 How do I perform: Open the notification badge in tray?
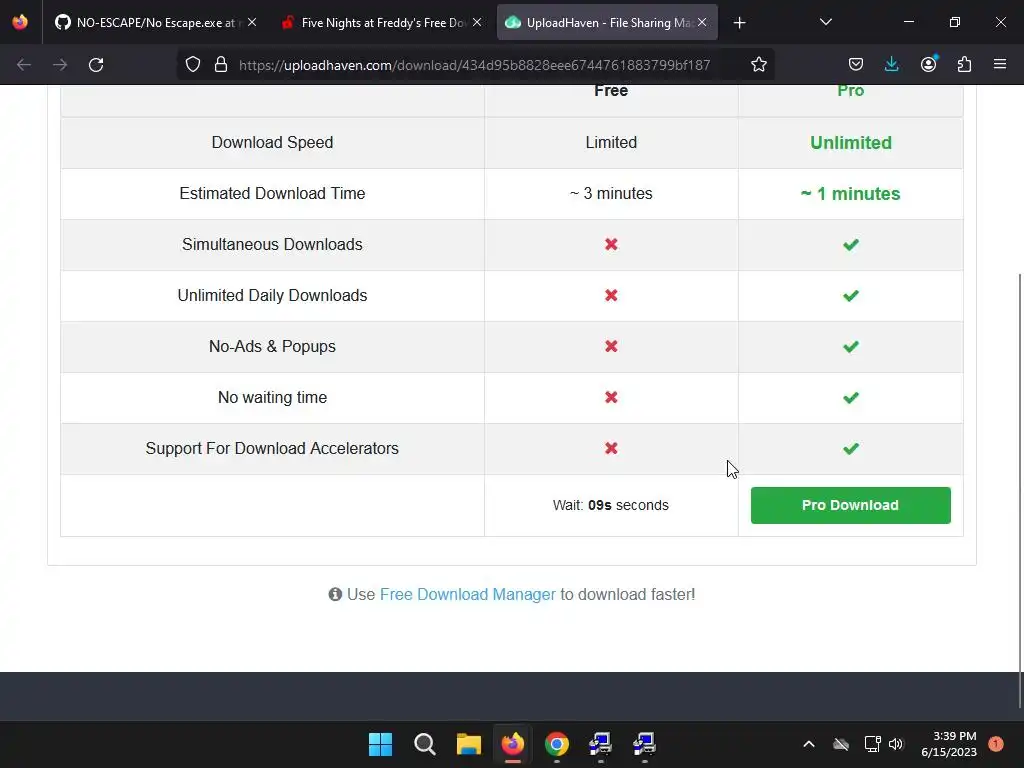click(x=996, y=744)
